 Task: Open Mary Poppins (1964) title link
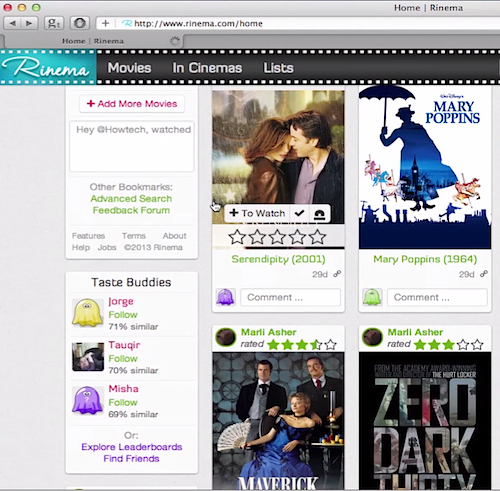pyautogui.click(x=425, y=259)
